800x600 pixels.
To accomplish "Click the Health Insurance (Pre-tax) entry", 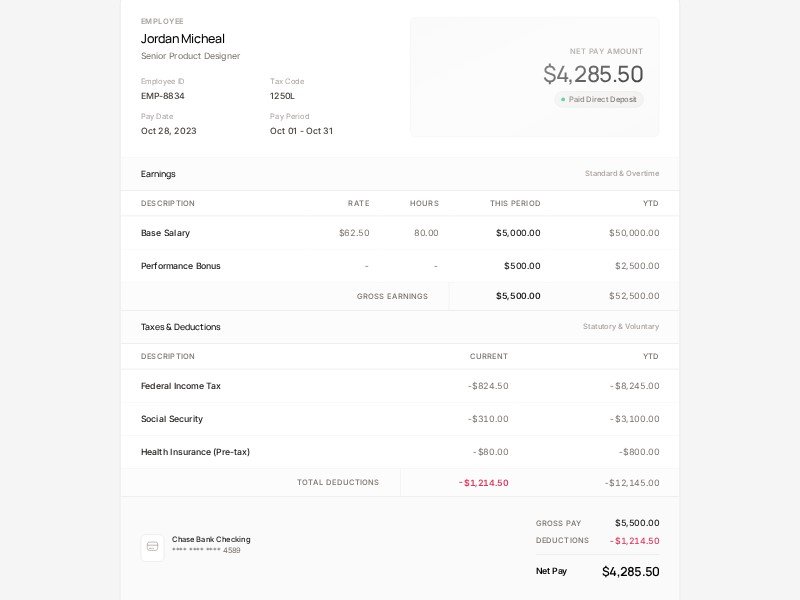I will [197, 452].
